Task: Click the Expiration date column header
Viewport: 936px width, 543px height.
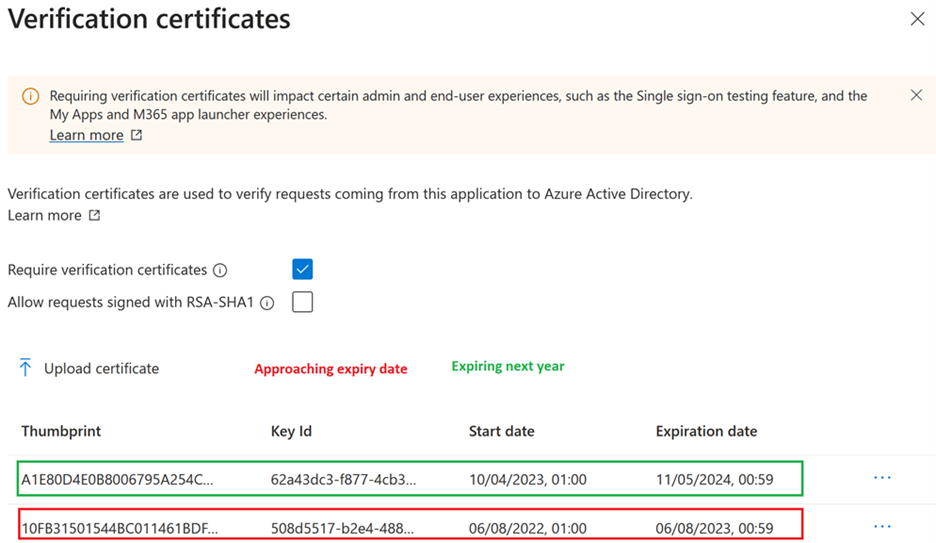Action: 706,431
